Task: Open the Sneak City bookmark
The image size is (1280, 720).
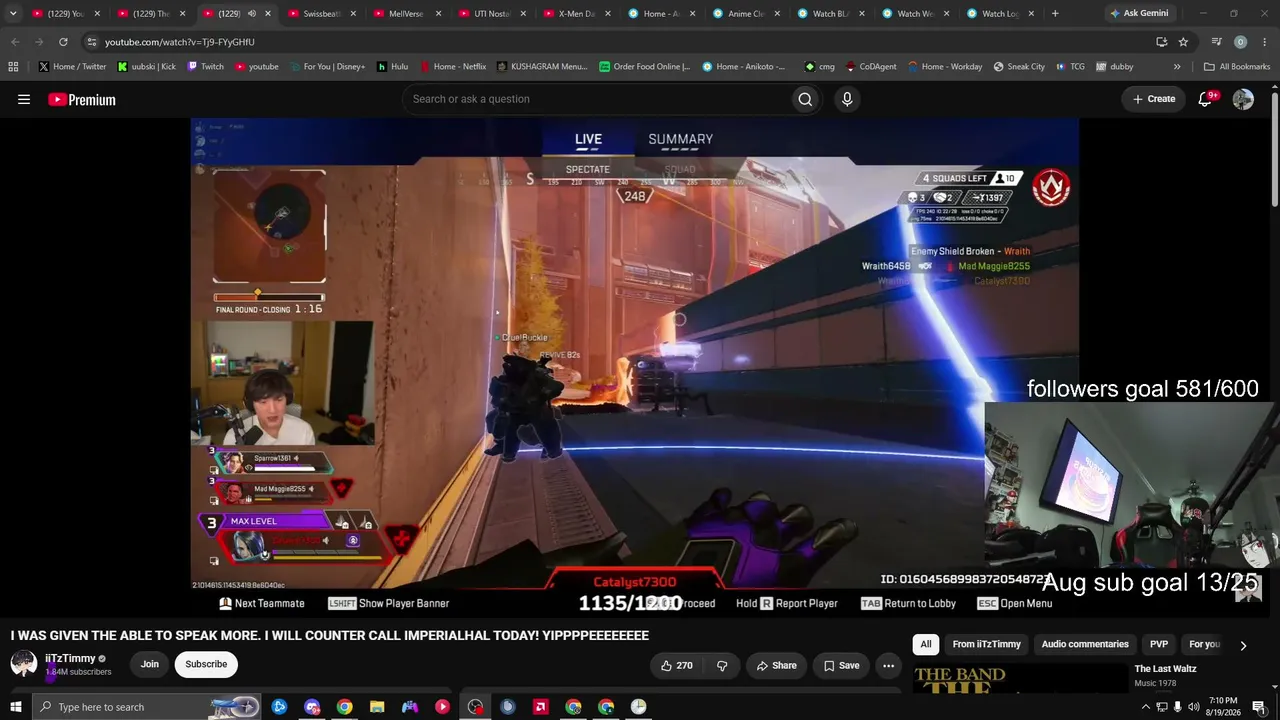Action: click(1019, 67)
